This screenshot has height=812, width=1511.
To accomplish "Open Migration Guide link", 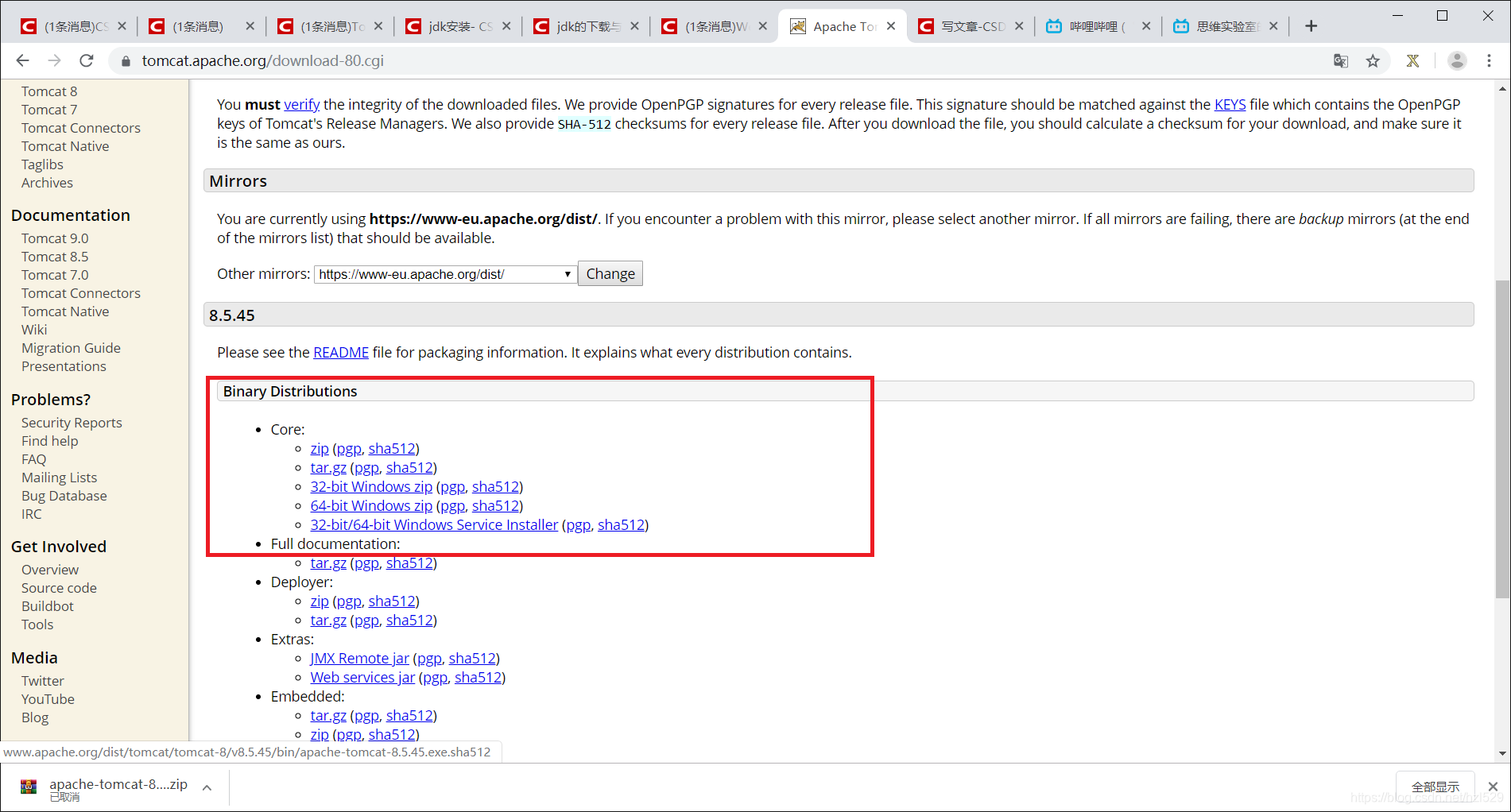I will click(71, 348).
